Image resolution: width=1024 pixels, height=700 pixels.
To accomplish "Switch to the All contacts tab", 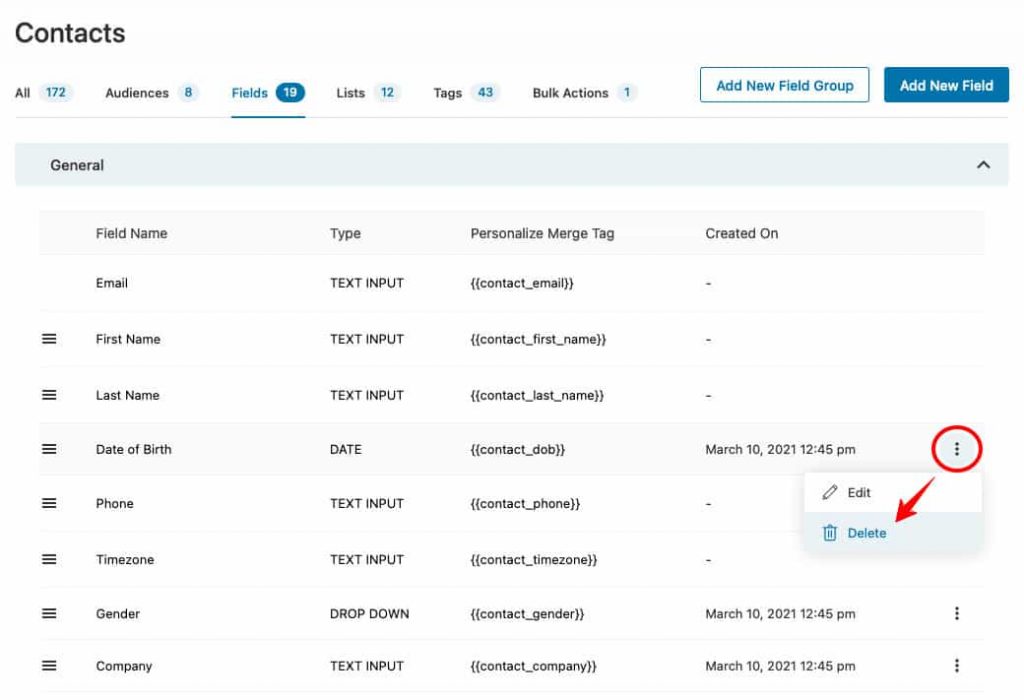I will [44, 93].
